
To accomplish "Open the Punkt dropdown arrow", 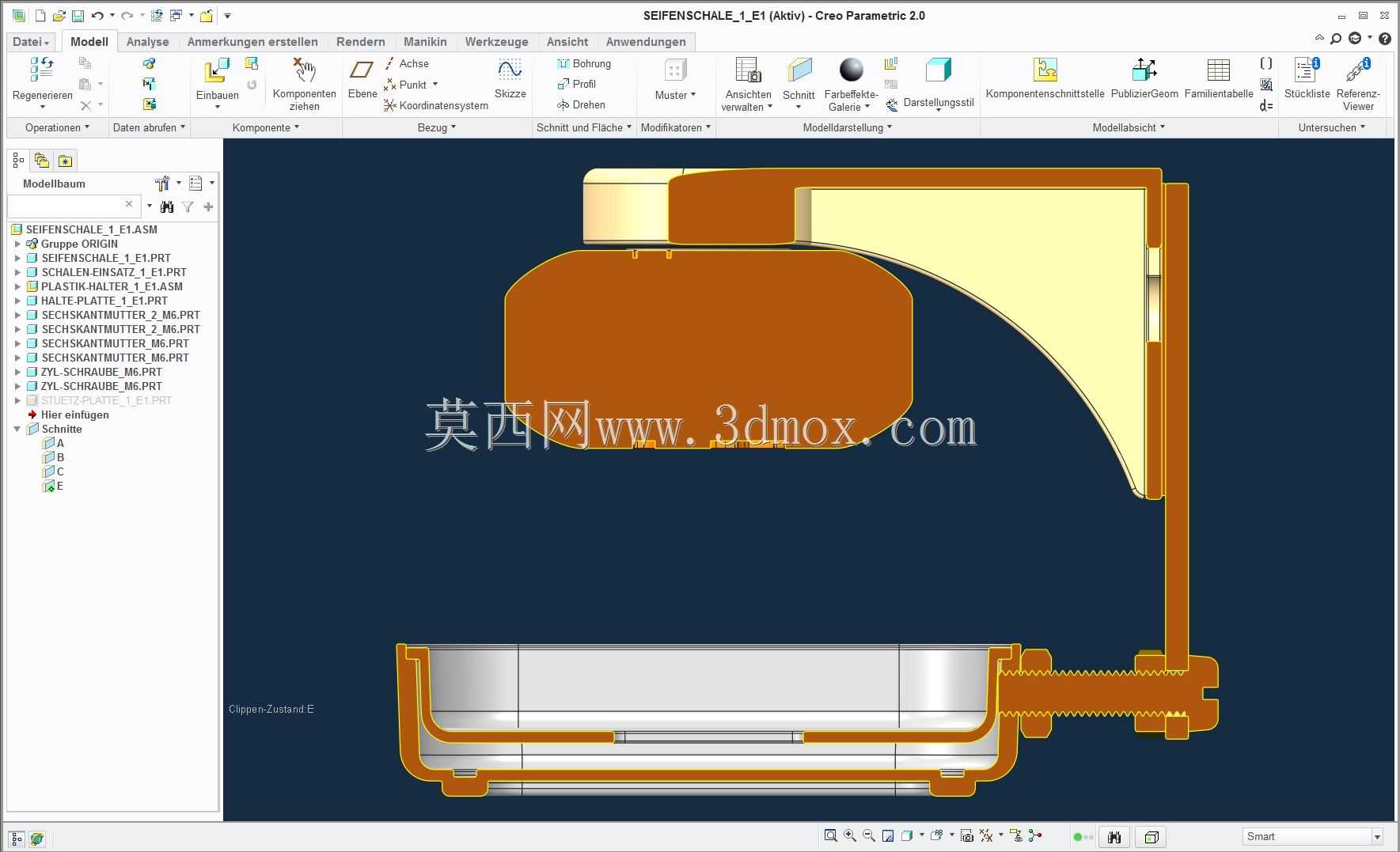I will [x=434, y=85].
